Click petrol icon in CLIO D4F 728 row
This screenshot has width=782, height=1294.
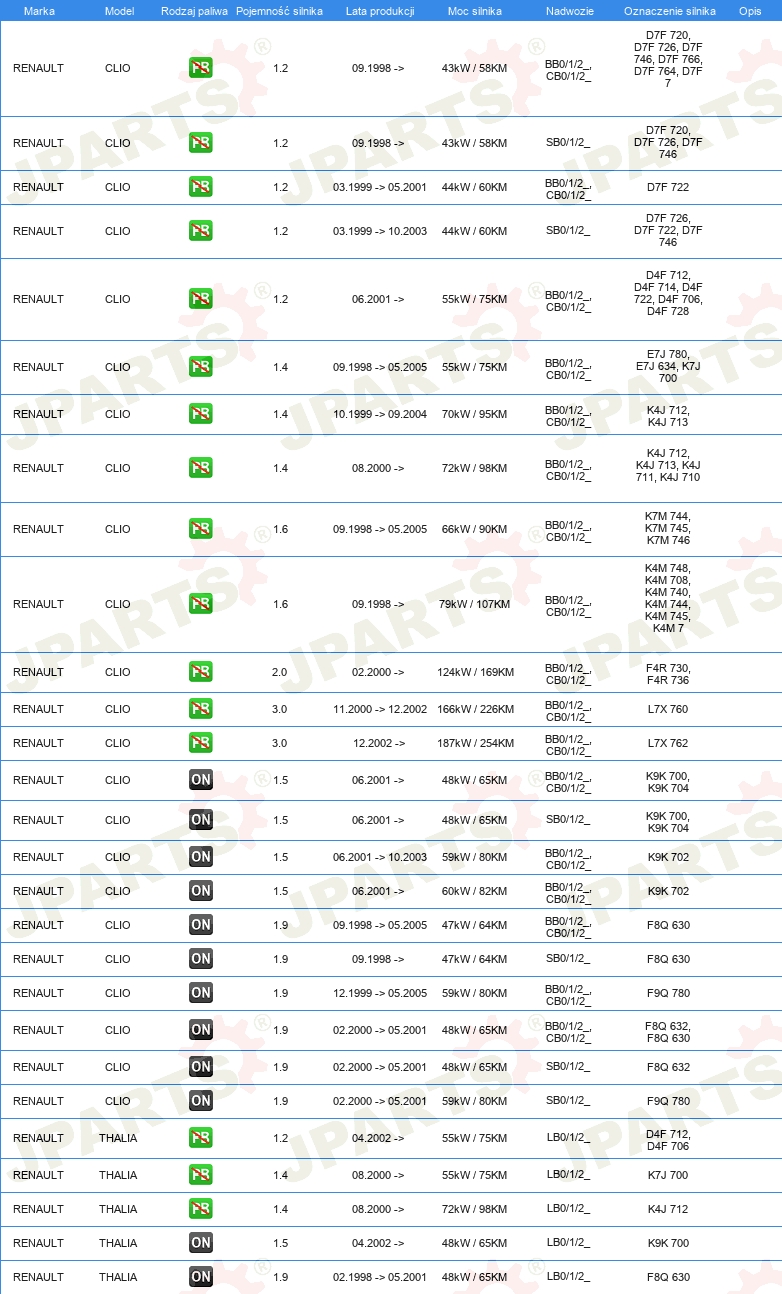pyautogui.click(x=201, y=299)
